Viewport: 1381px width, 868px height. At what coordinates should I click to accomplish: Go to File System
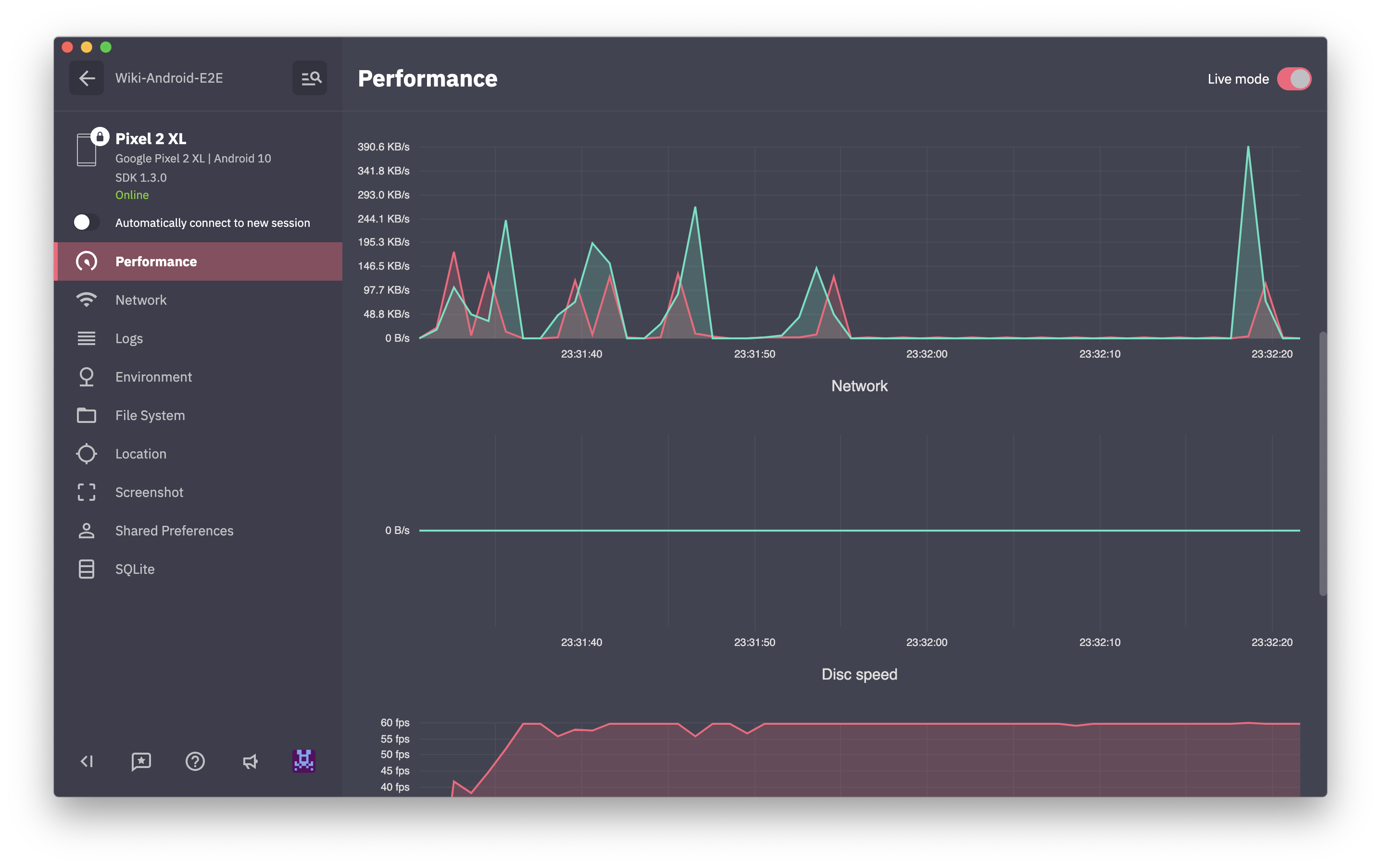[150, 415]
